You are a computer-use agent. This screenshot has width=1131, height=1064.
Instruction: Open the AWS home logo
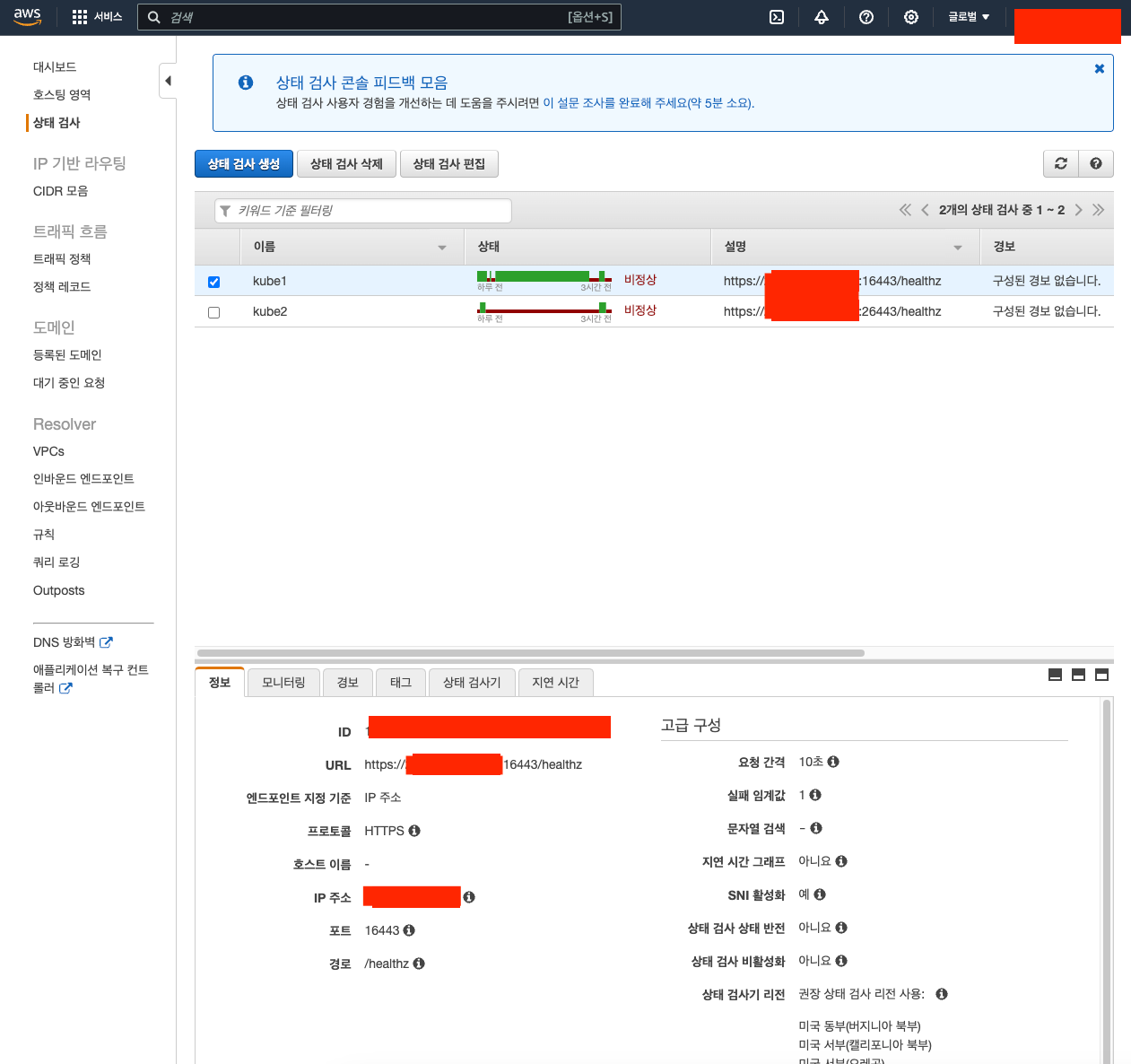(27, 17)
